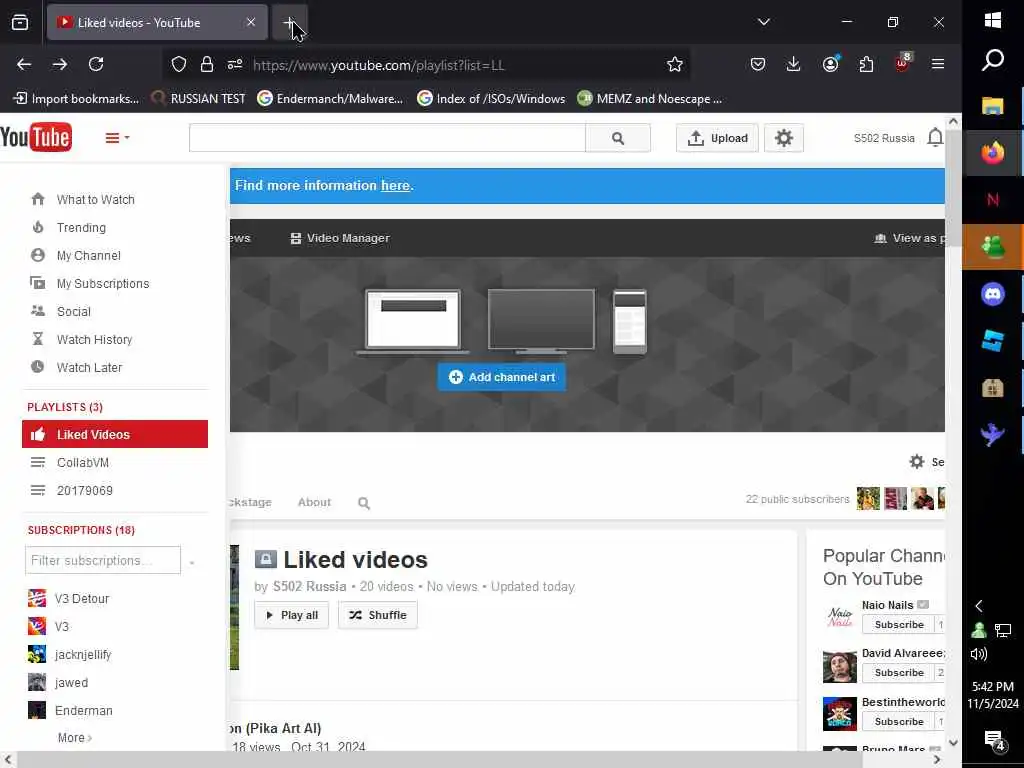This screenshot has height=768, width=1024.
Task: Switch to About channel tab
Action: pyautogui.click(x=314, y=502)
